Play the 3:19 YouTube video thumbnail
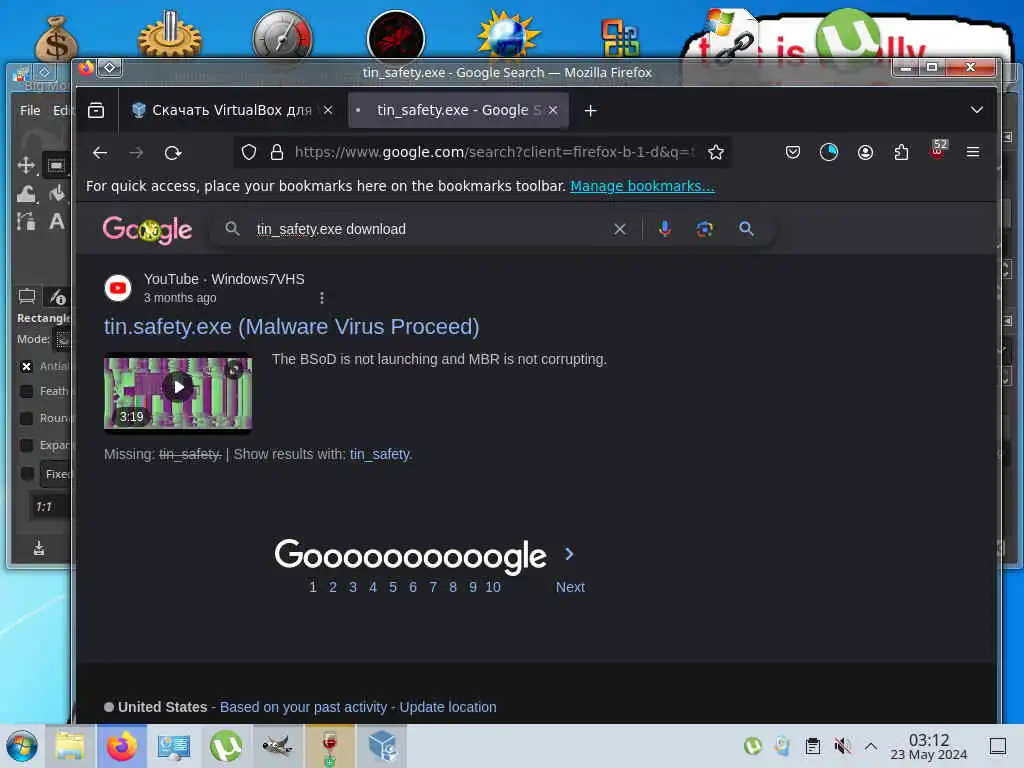 tap(178, 392)
